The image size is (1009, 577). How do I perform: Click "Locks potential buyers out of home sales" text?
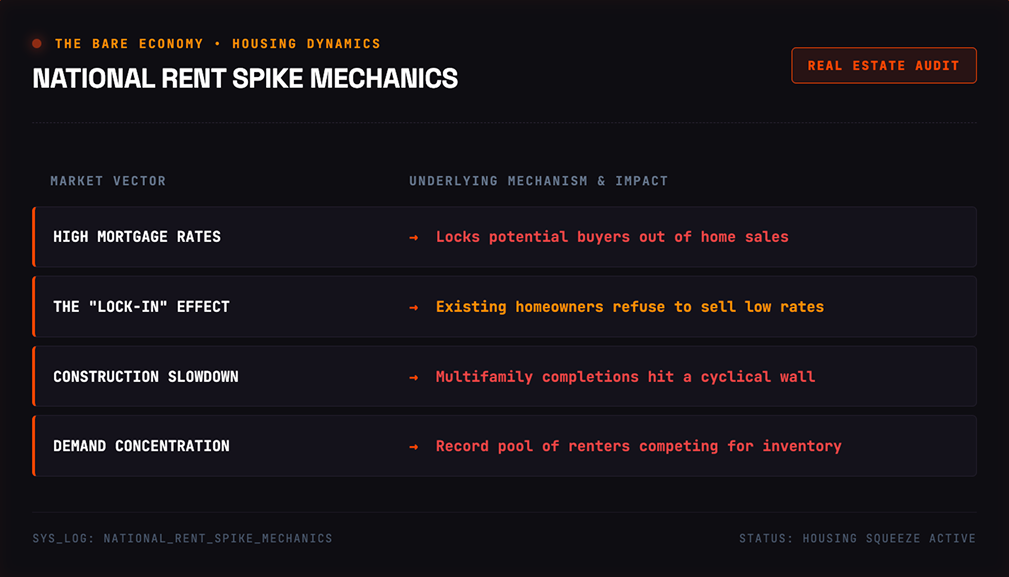[x=612, y=237]
